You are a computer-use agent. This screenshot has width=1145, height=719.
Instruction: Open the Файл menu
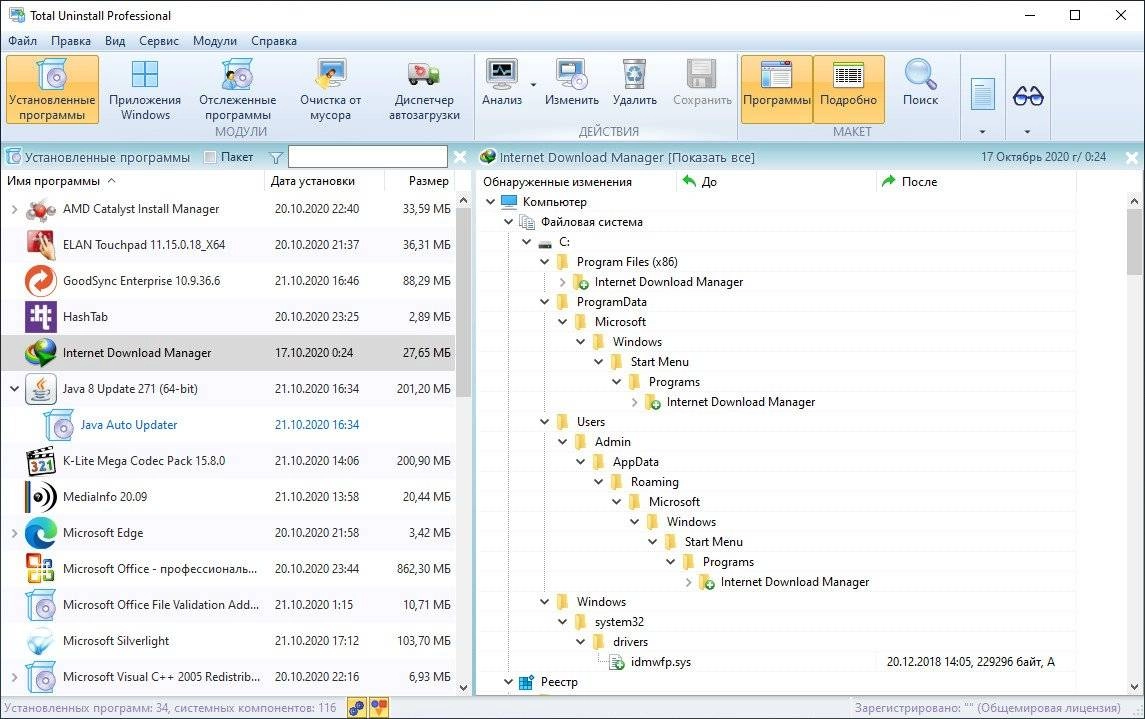click(x=23, y=41)
